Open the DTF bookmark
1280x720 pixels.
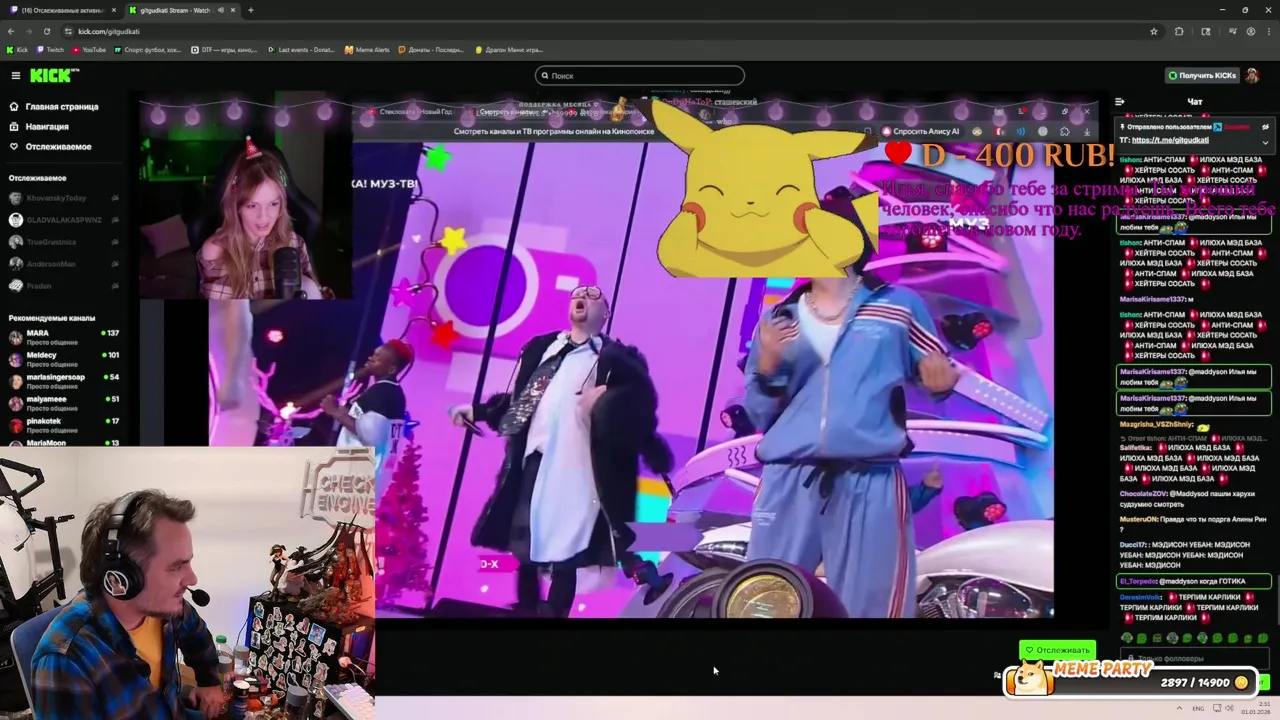click(224, 49)
